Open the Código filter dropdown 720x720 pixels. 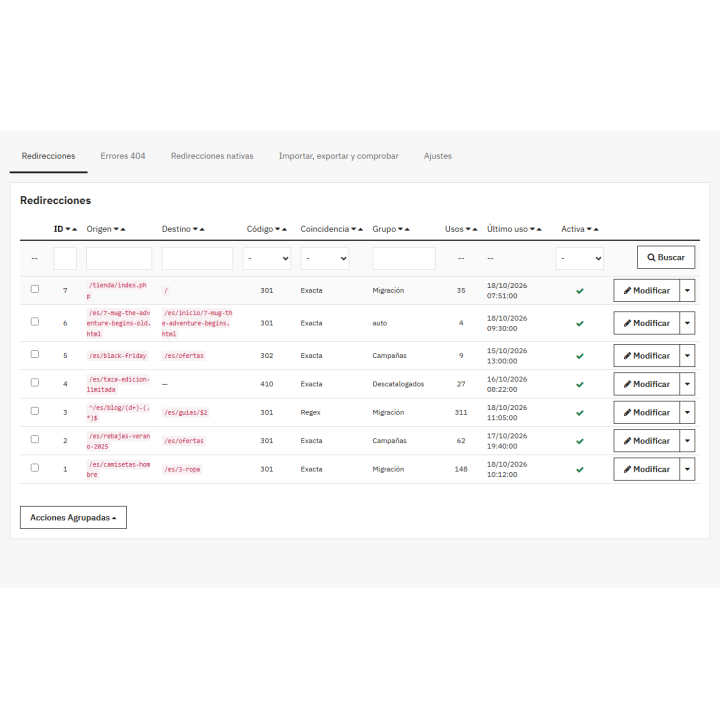(267, 258)
